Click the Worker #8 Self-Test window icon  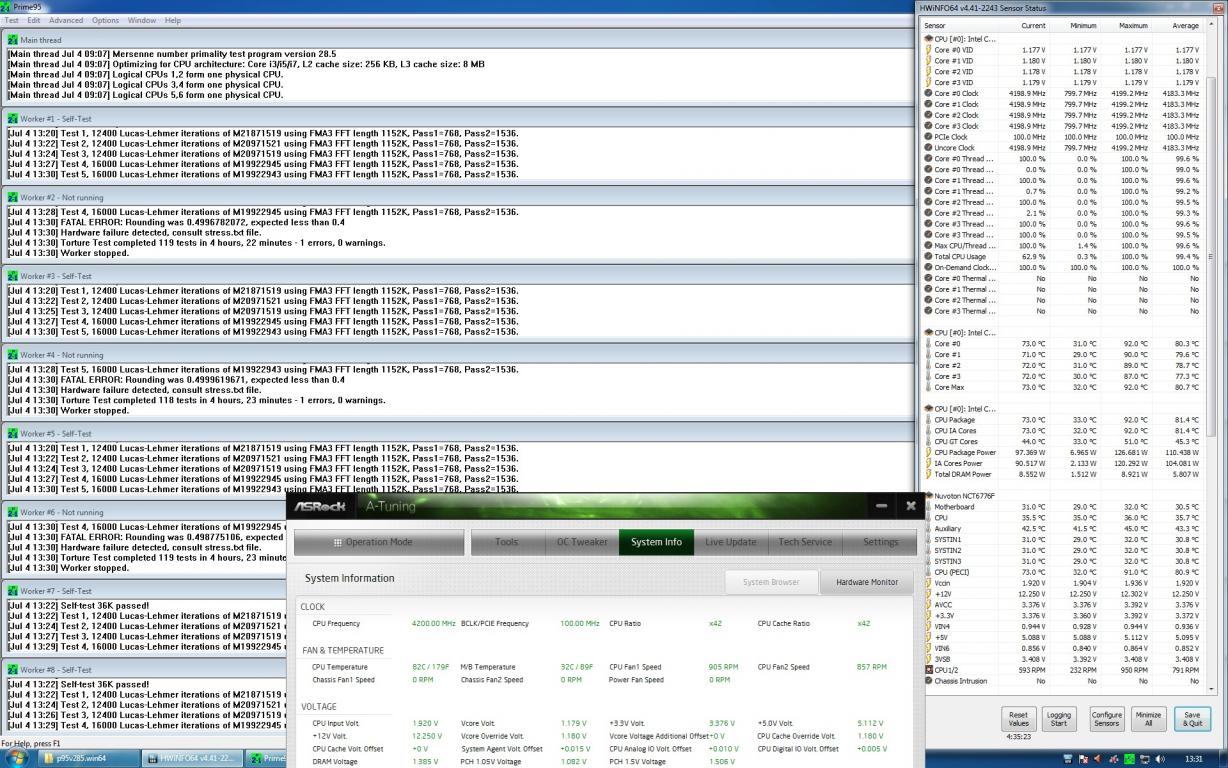click(x=12, y=669)
